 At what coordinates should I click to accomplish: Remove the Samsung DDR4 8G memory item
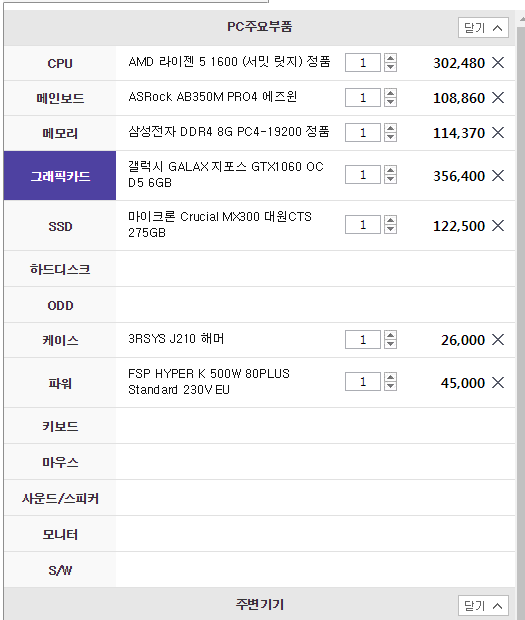point(498,132)
